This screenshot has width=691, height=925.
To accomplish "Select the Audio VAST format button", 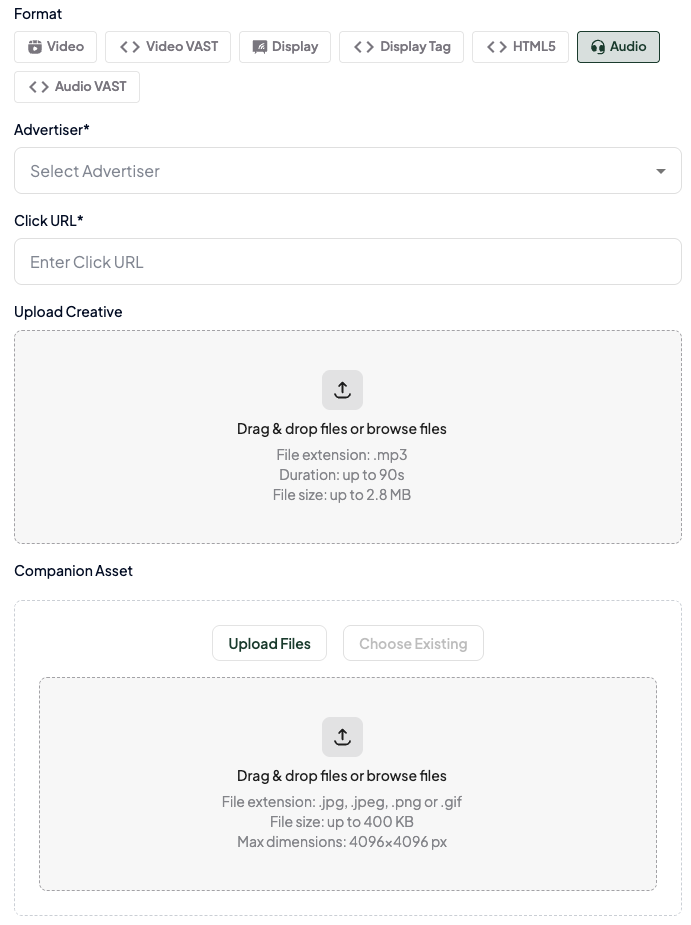I will (x=77, y=87).
